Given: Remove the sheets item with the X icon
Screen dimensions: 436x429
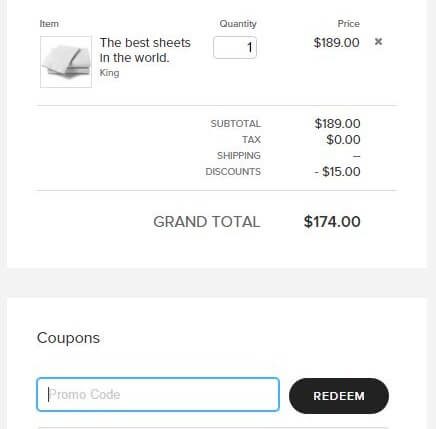Looking at the screenshot, I should pos(378,42).
